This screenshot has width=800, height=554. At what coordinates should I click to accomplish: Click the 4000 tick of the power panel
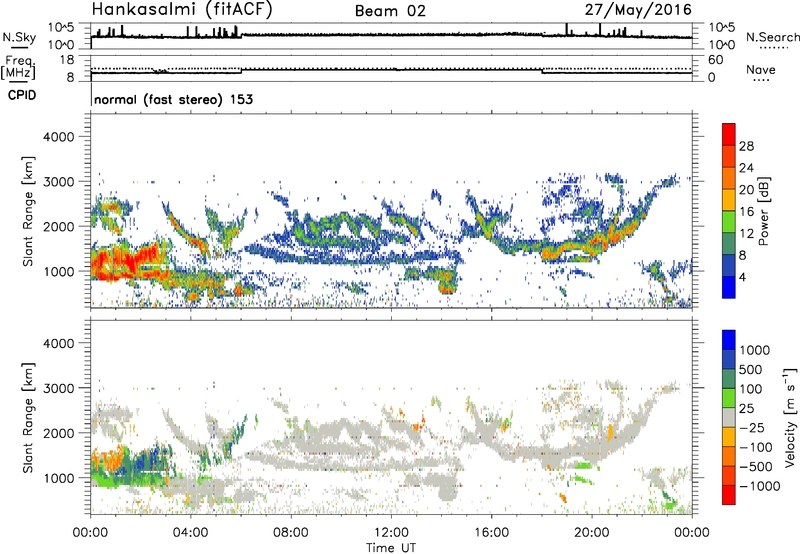pos(58,137)
